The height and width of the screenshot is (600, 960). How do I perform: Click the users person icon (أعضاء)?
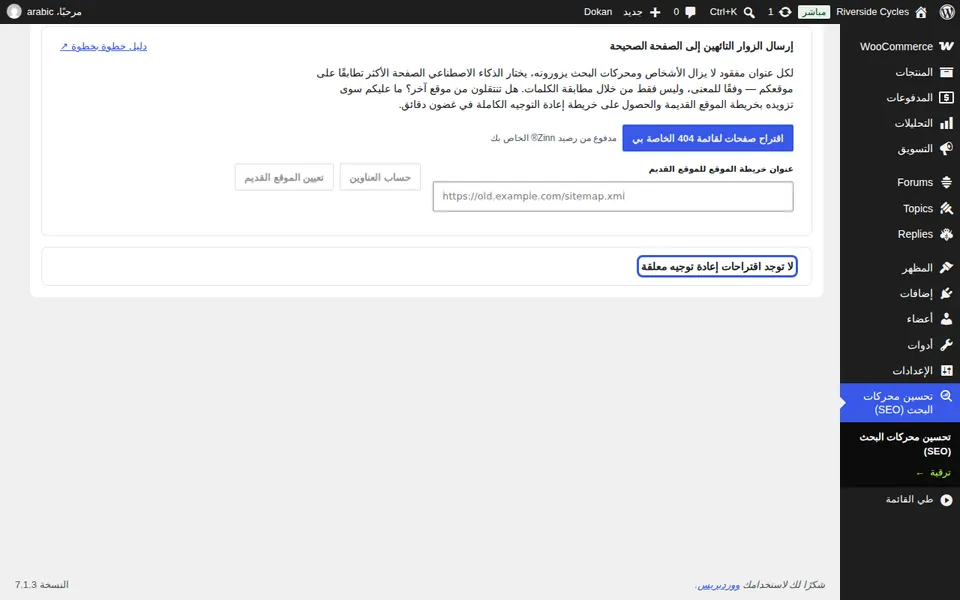click(x=946, y=319)
